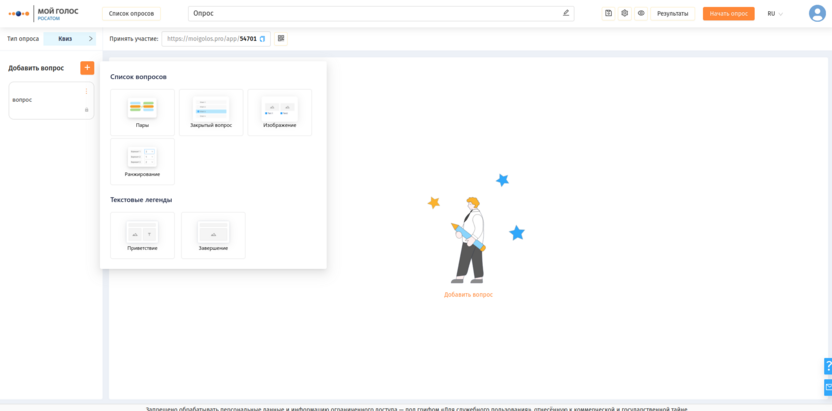Open the three-dot menu on вопрос card
The image size is (832, 411).
click(x=86, y=91)
